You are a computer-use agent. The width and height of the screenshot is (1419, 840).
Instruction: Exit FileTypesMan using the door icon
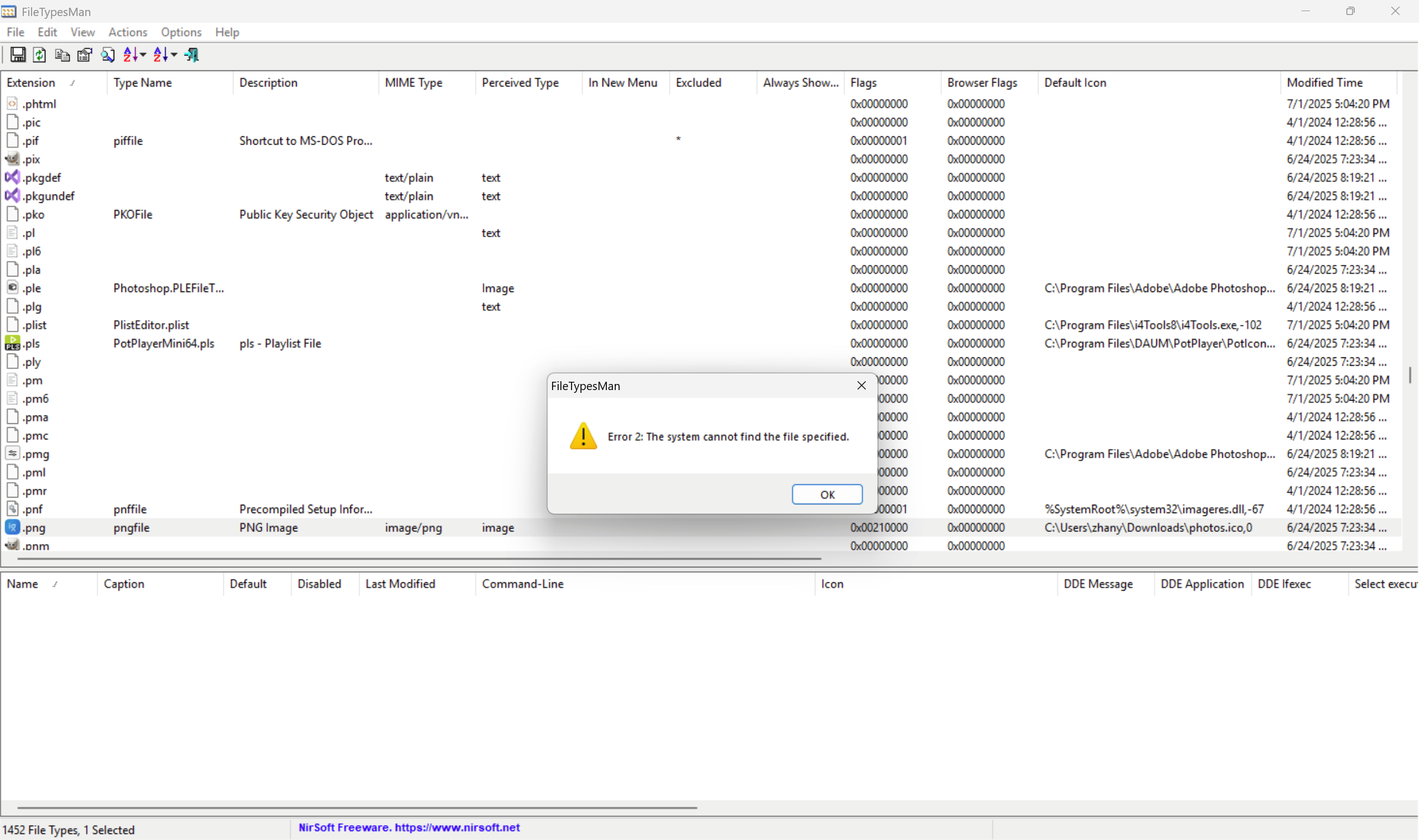(x=191, y=54)
